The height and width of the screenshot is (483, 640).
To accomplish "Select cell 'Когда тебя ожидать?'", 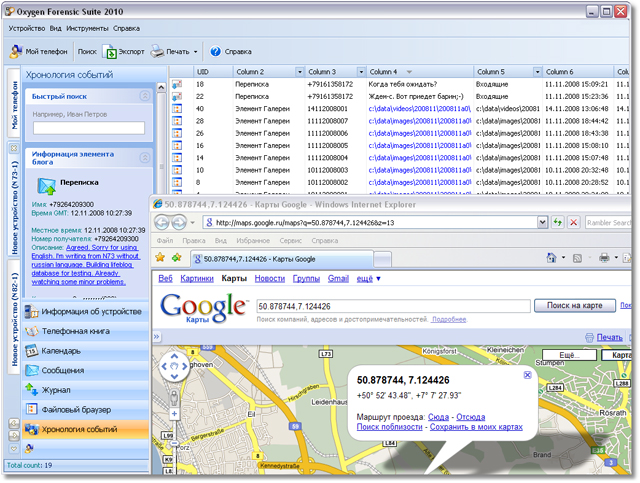I will click(x=402, y=84).
